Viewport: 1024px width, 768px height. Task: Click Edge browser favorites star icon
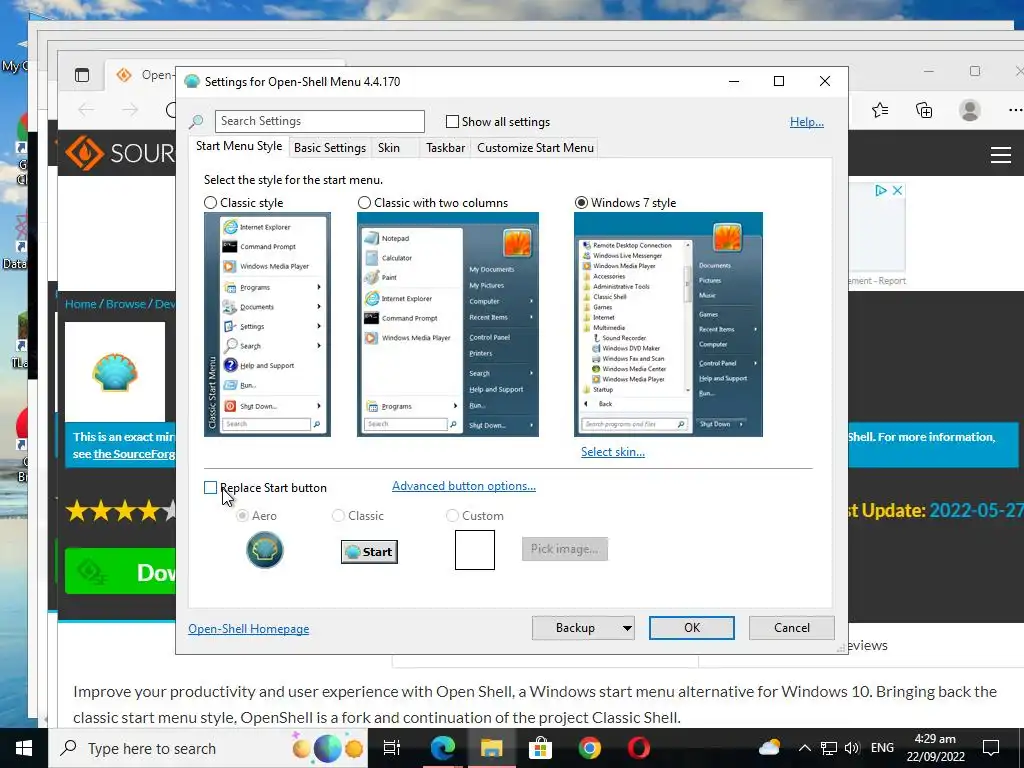[880, 110]
